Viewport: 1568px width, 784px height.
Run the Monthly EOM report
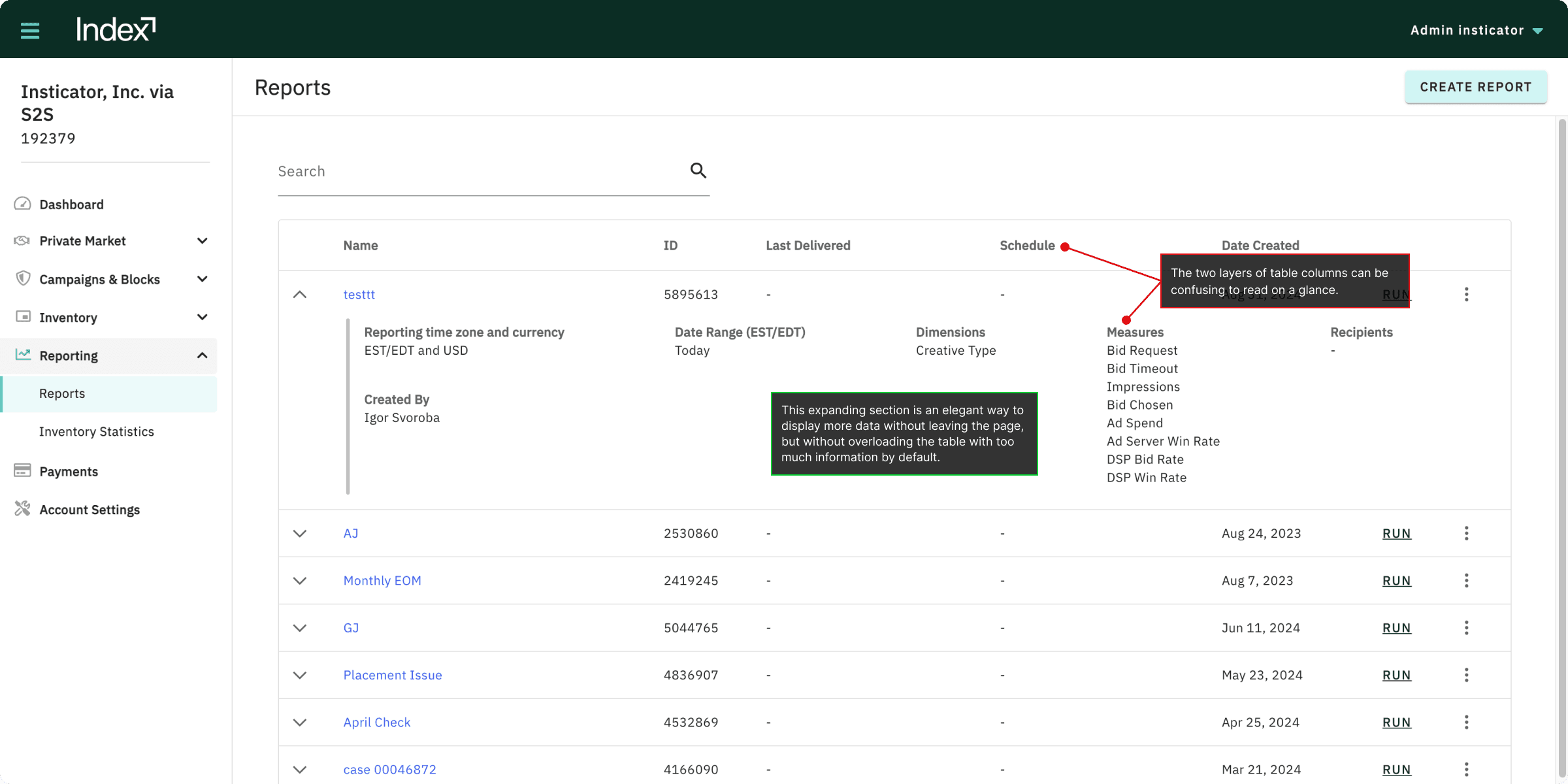1397,581
